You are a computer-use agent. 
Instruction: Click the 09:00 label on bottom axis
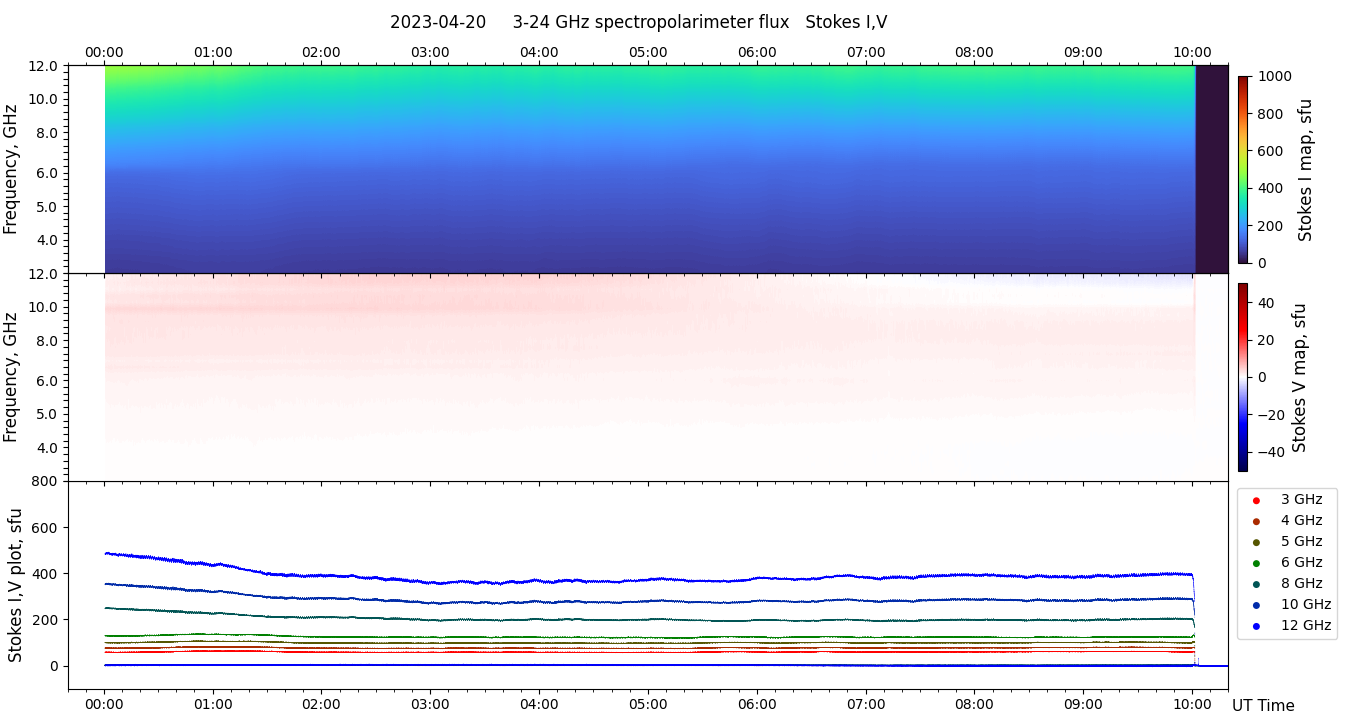pyautogui.click(x=1083, y=704)
